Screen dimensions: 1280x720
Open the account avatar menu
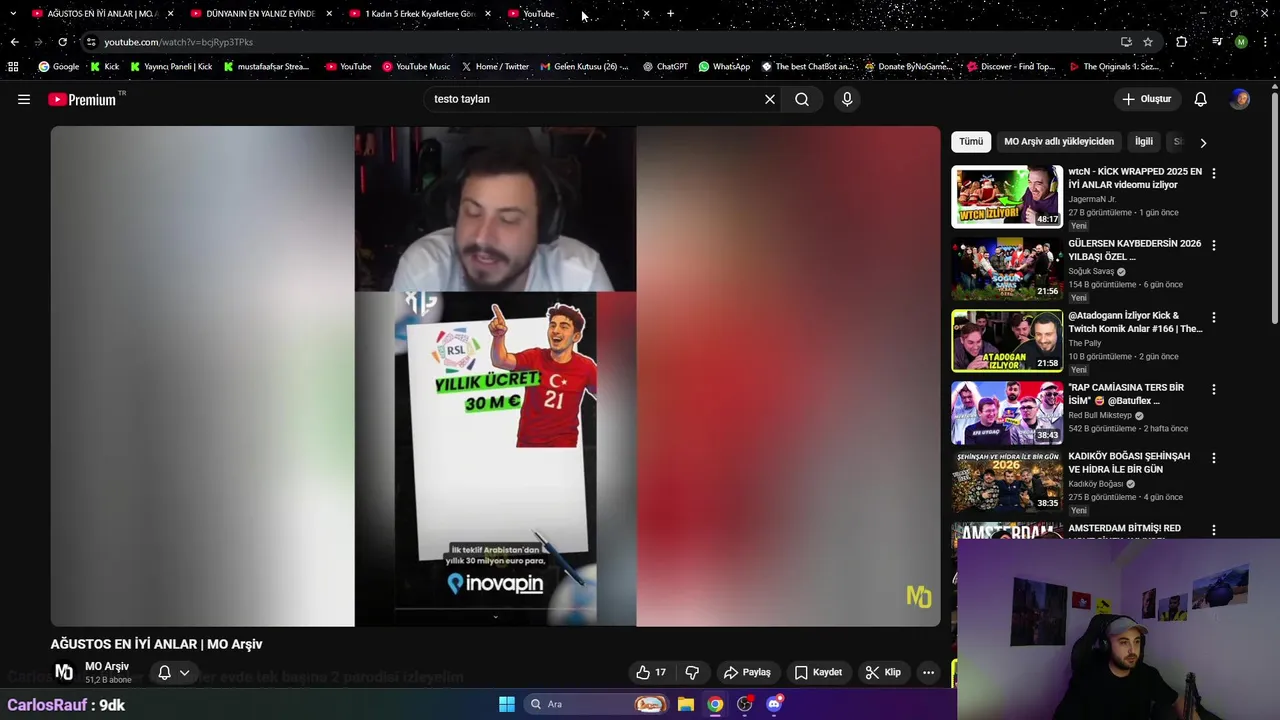[1240, 99]
